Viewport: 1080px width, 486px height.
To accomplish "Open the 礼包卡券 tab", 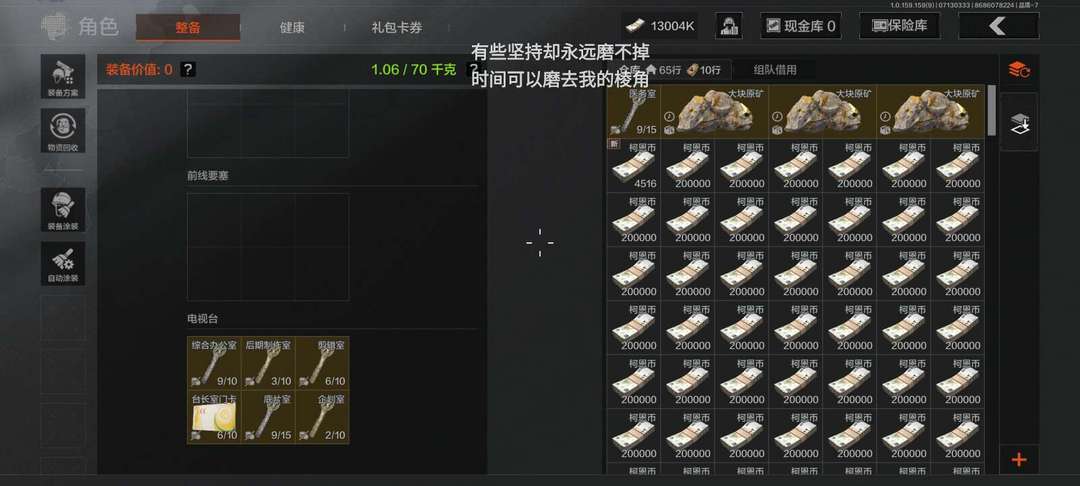I will (x=397, y=28).
